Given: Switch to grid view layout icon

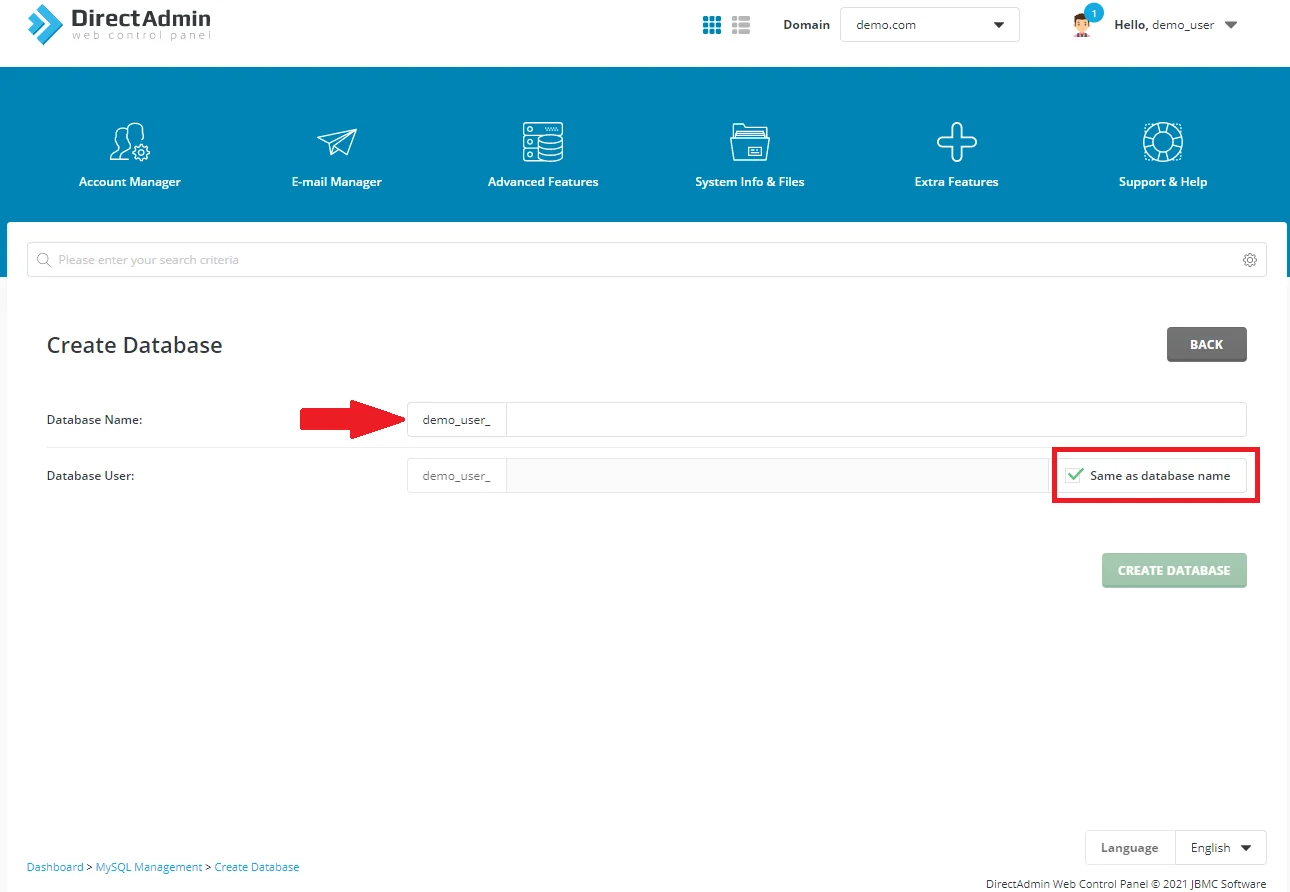Looking at the screenshot, I should click(x=712, y=25).
